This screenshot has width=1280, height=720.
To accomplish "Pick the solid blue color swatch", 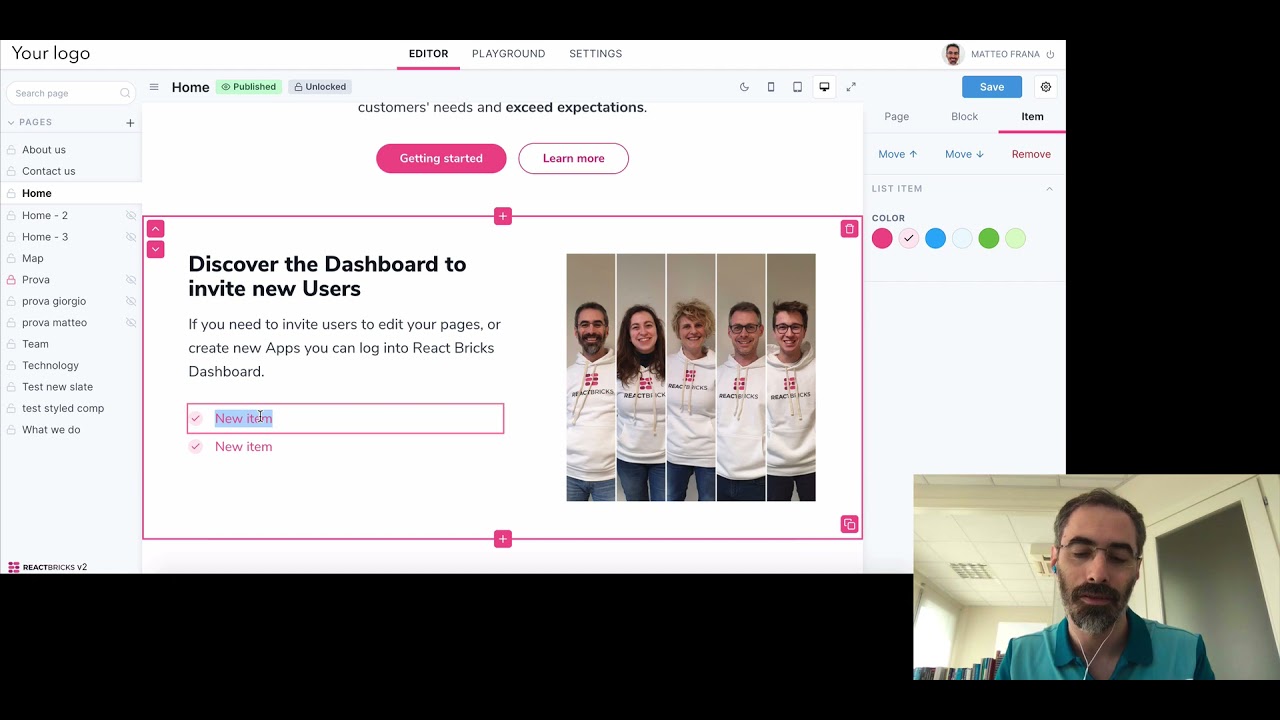I will pos(935,238).
